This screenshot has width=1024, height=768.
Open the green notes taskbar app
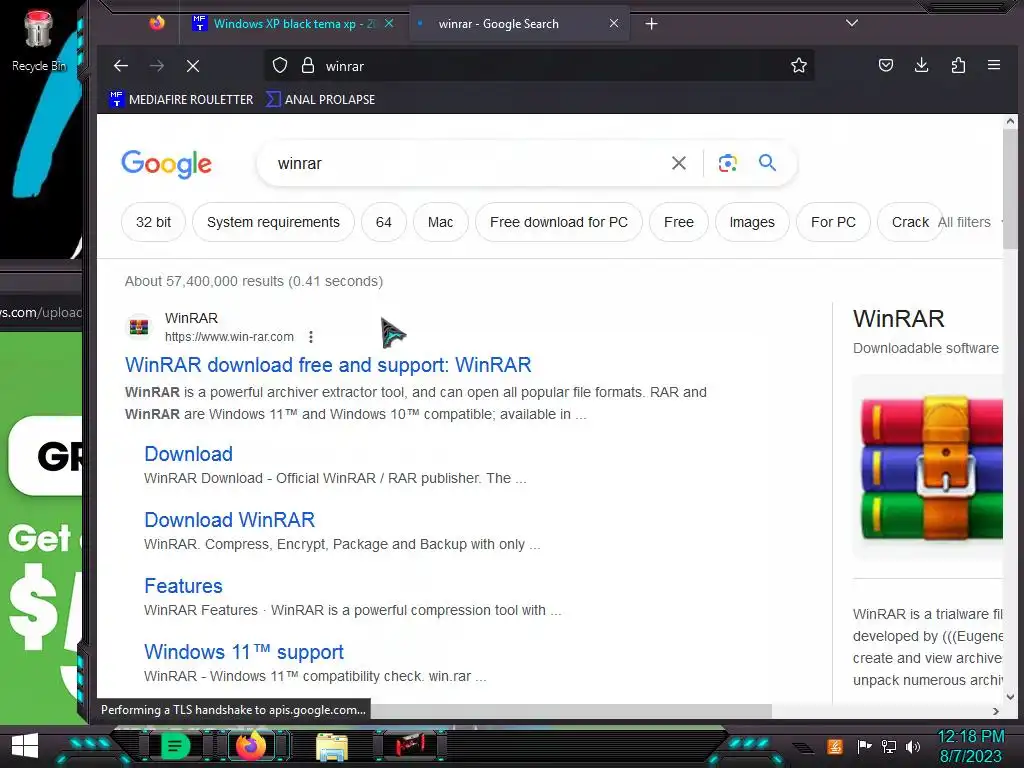tap(174, 745)
